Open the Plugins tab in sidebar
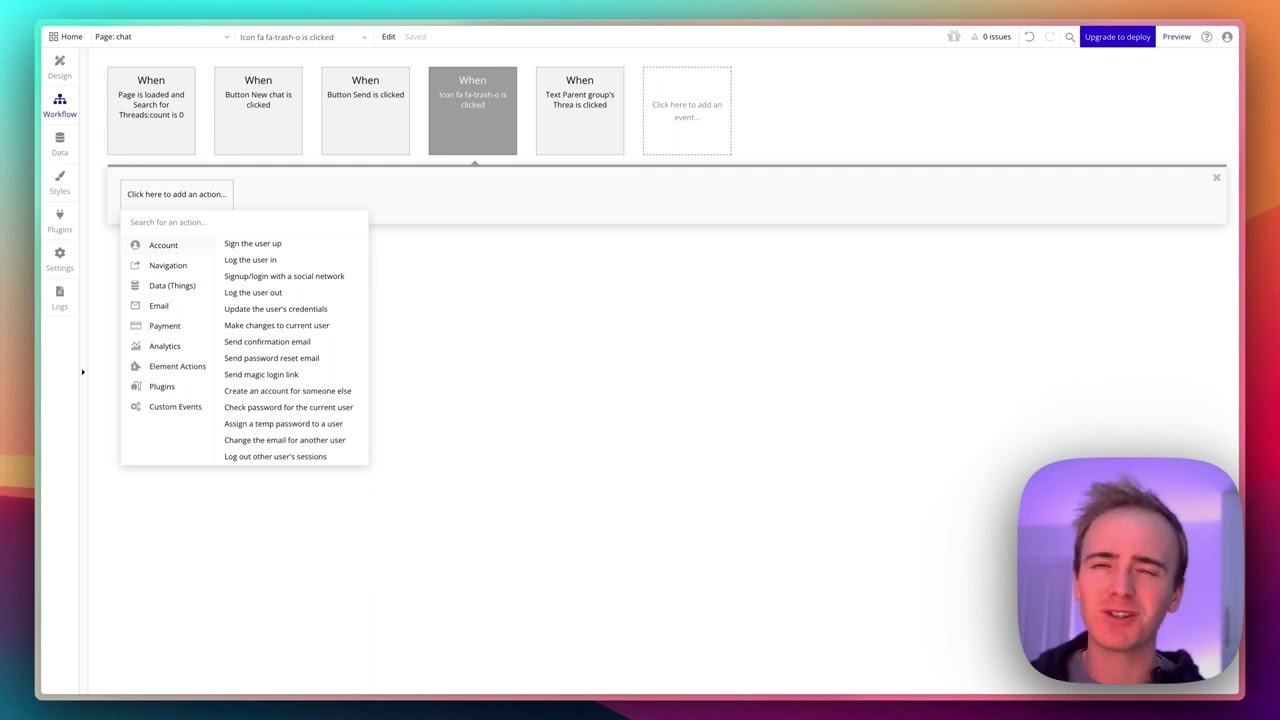1280x720 pixels. (59, 221)
